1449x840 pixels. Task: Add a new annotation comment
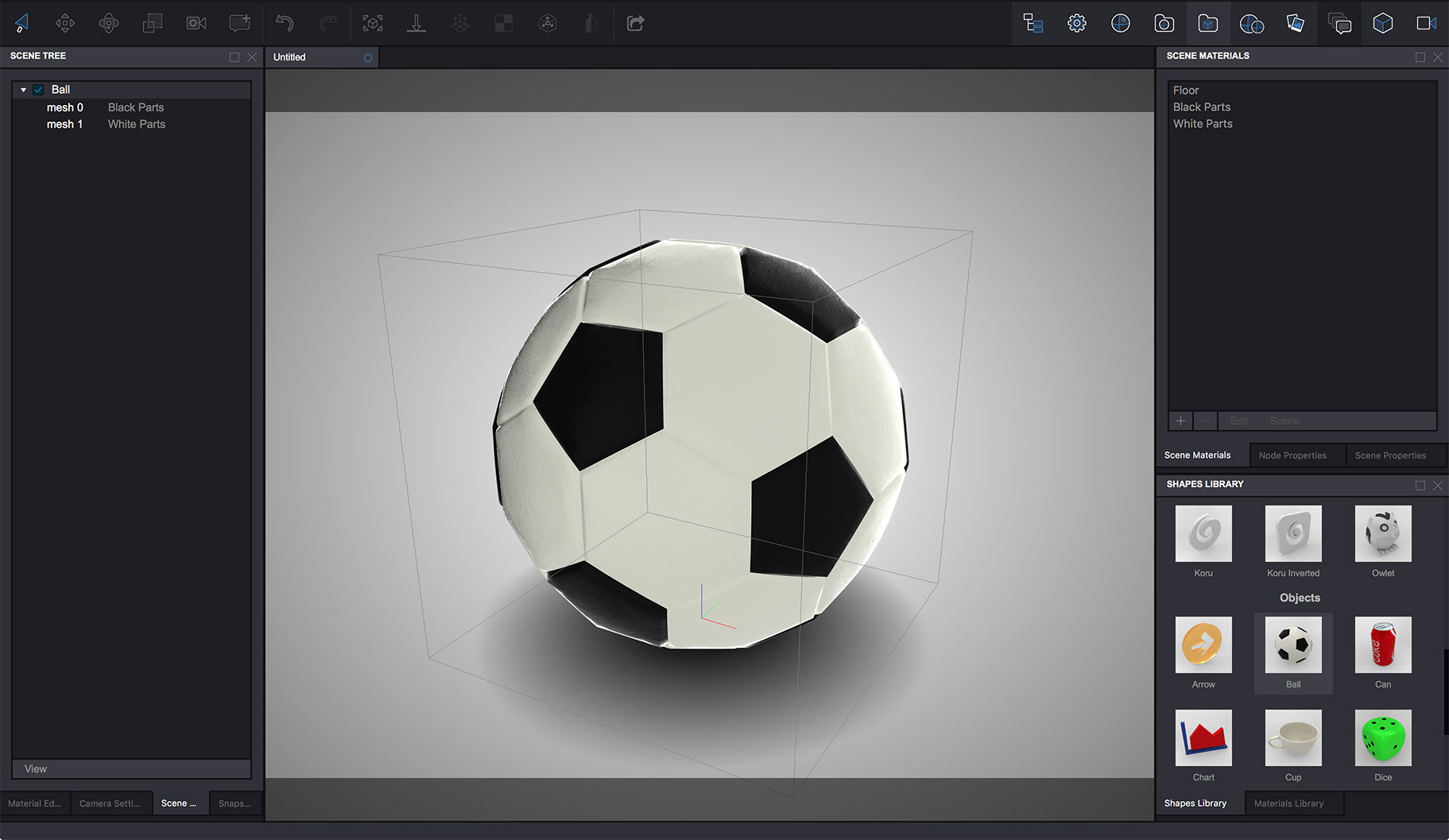coord(239,23)
